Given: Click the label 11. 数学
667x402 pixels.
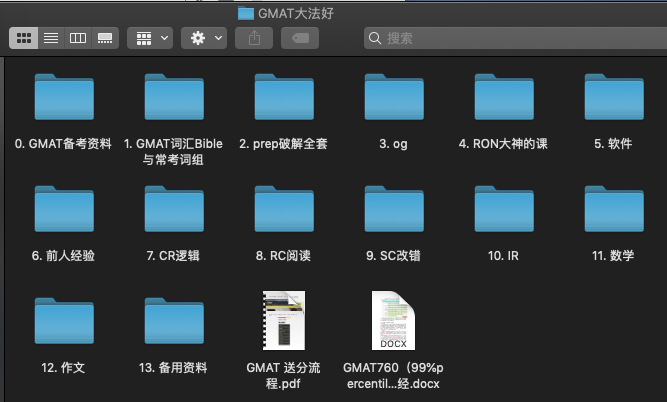Looking at the screenshot, I should coord(613,256).
